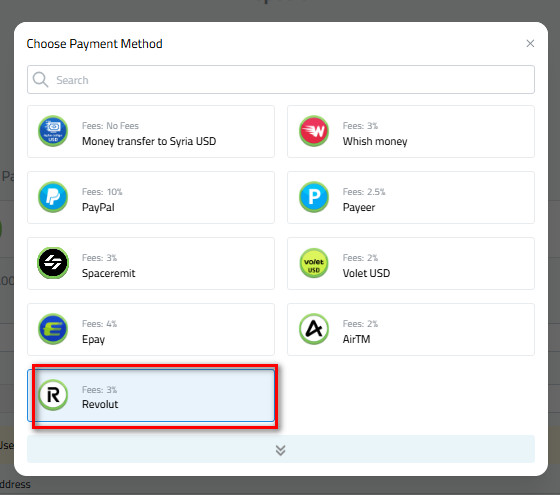Click the 'Fees: 2.5%' label on Payeer
The image size is (560, 495).
364,192
